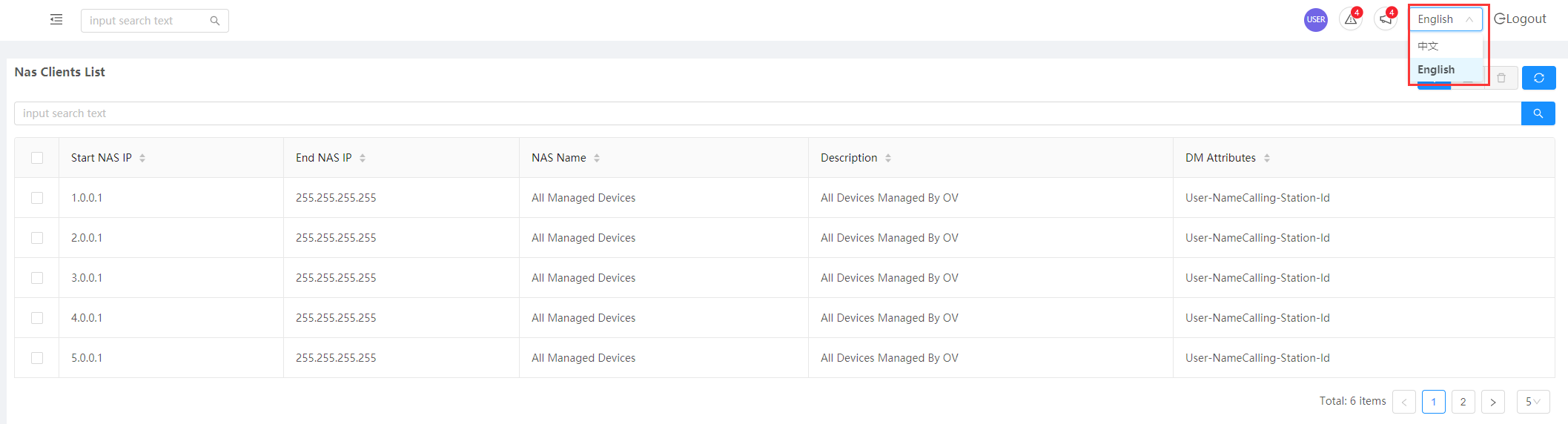This screenshot has height=424, width=1568.
Task: Sort by Start NAS IP column
Action: 142,158
